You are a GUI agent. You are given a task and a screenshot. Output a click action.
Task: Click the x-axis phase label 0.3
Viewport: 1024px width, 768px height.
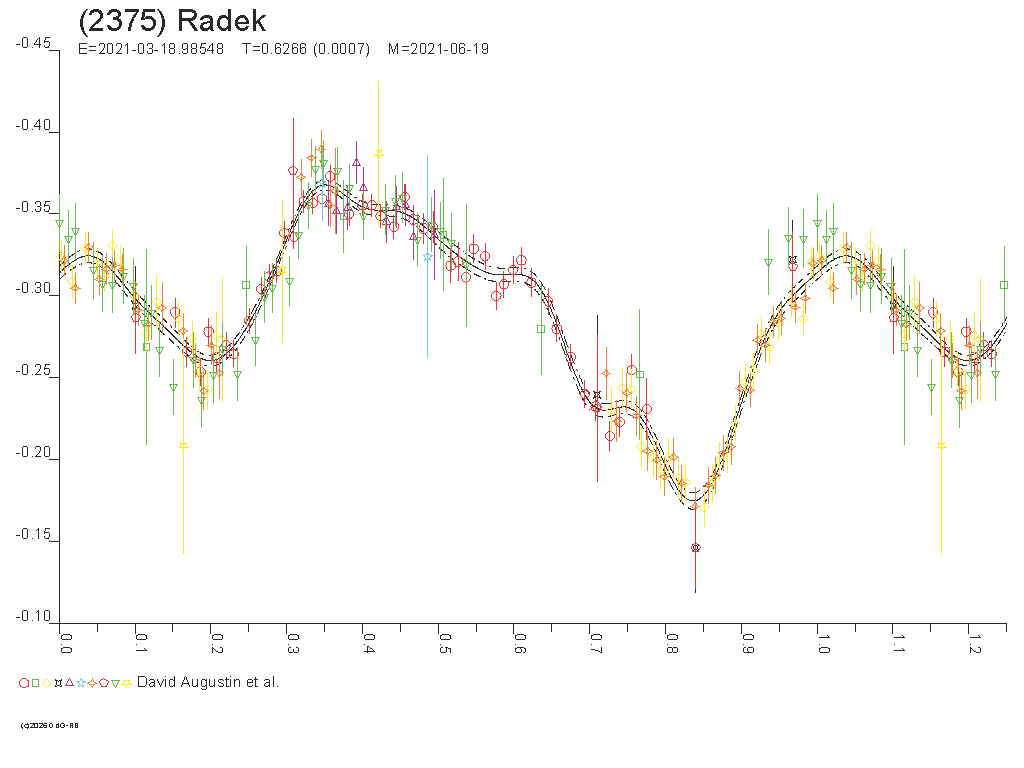click(293, 644)
